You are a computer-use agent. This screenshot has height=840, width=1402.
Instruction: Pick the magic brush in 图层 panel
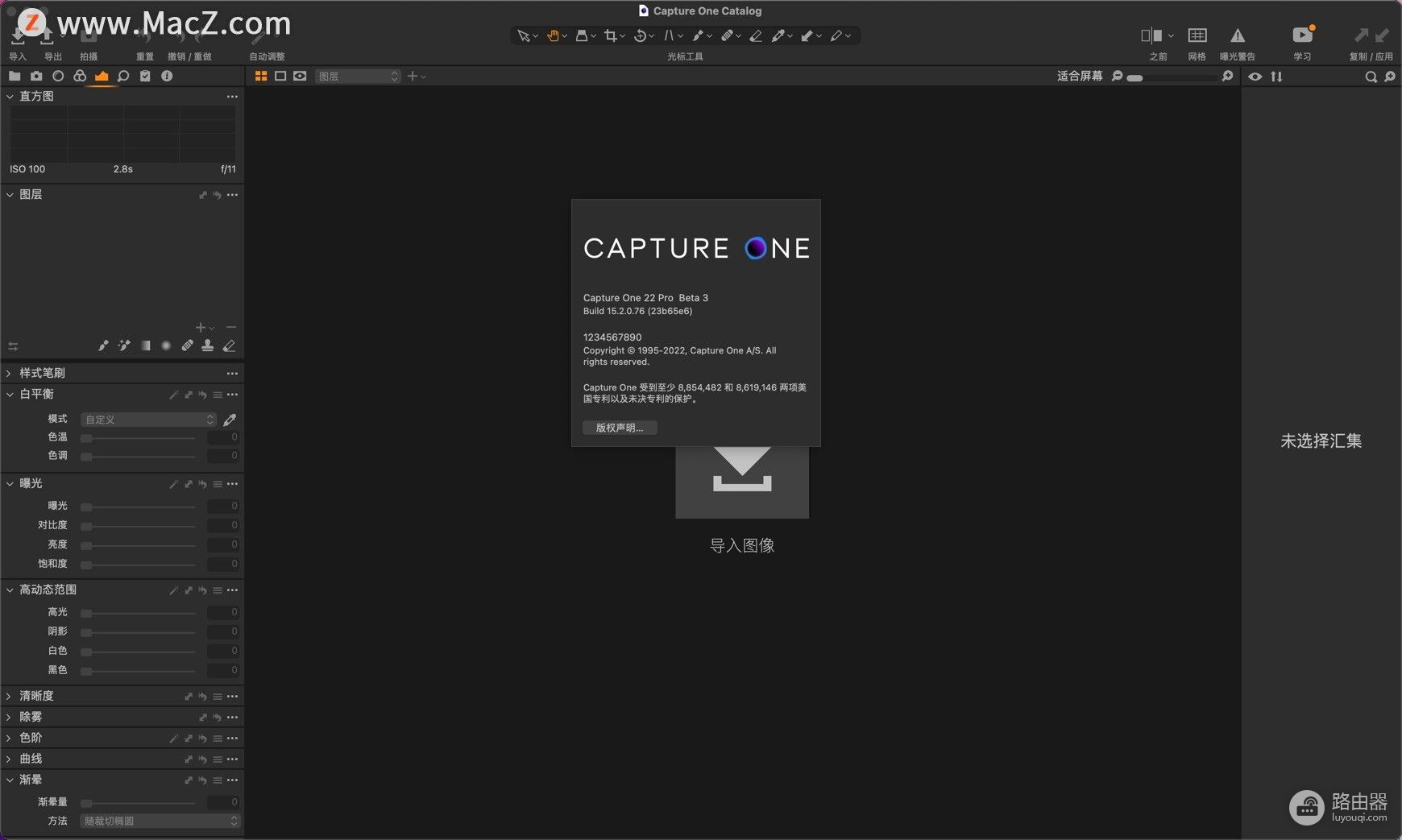(x=124, y=346)
